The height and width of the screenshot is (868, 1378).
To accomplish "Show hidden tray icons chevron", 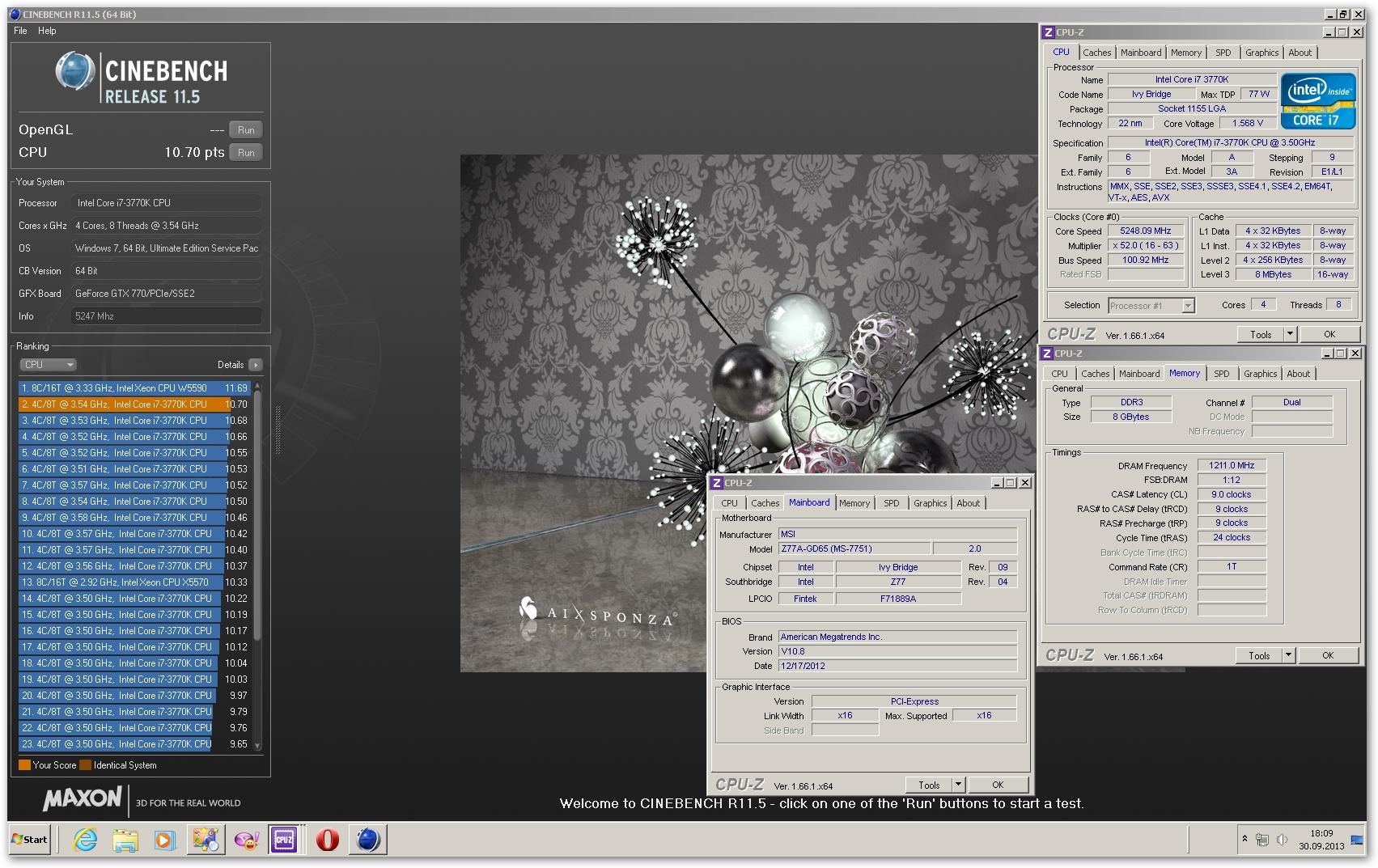I will pos(1244,840).
